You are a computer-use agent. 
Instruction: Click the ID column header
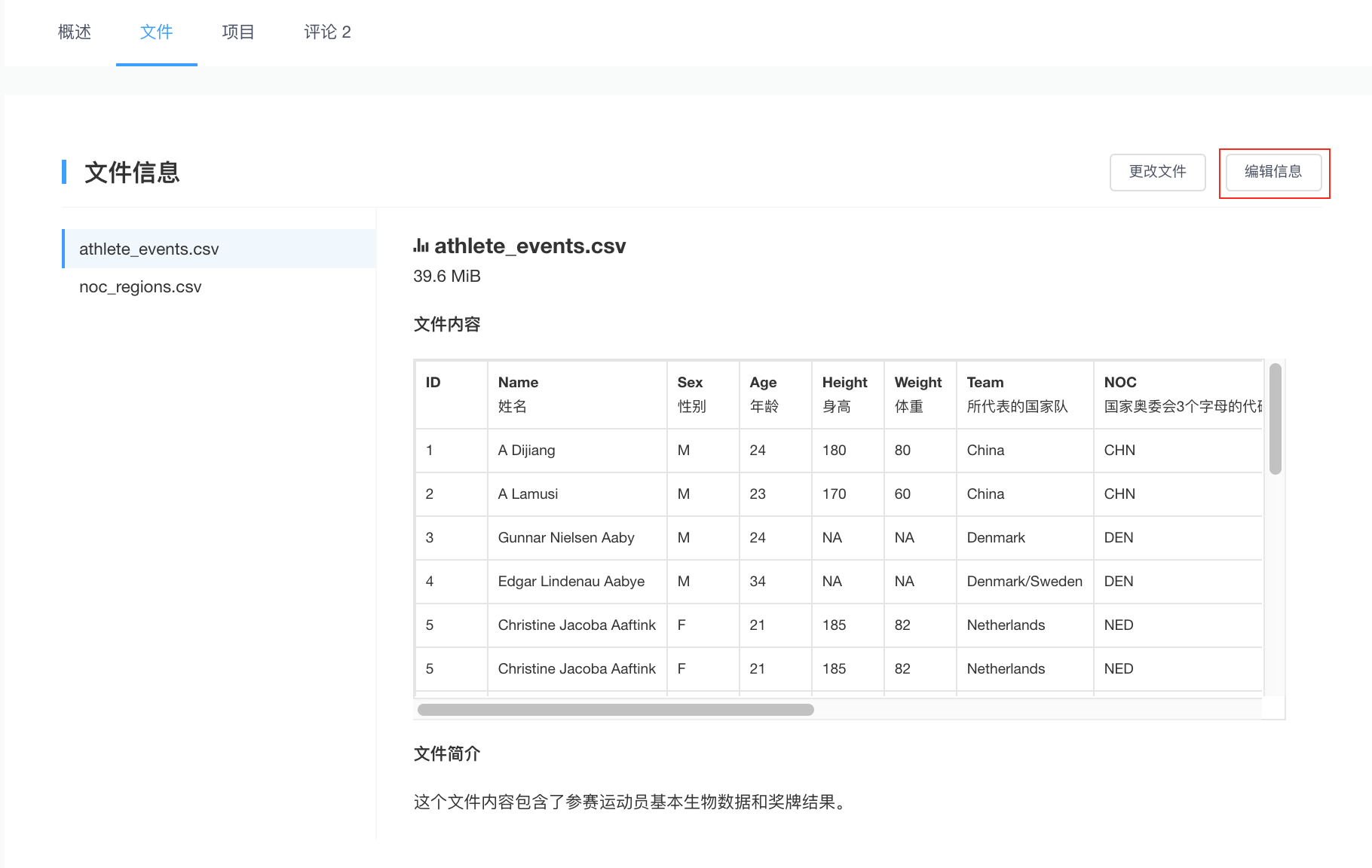[451, 394]
